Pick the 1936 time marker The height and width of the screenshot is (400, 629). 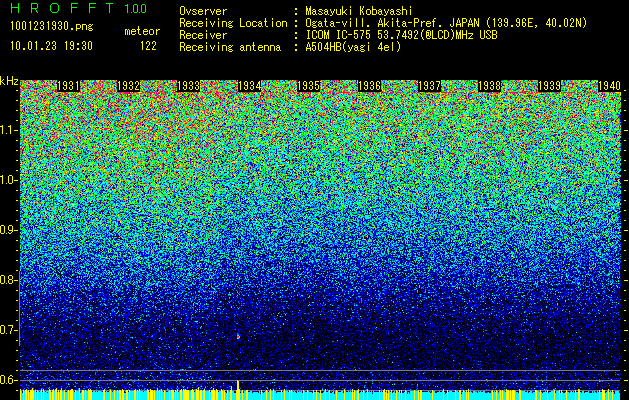[x=369, y=86]
